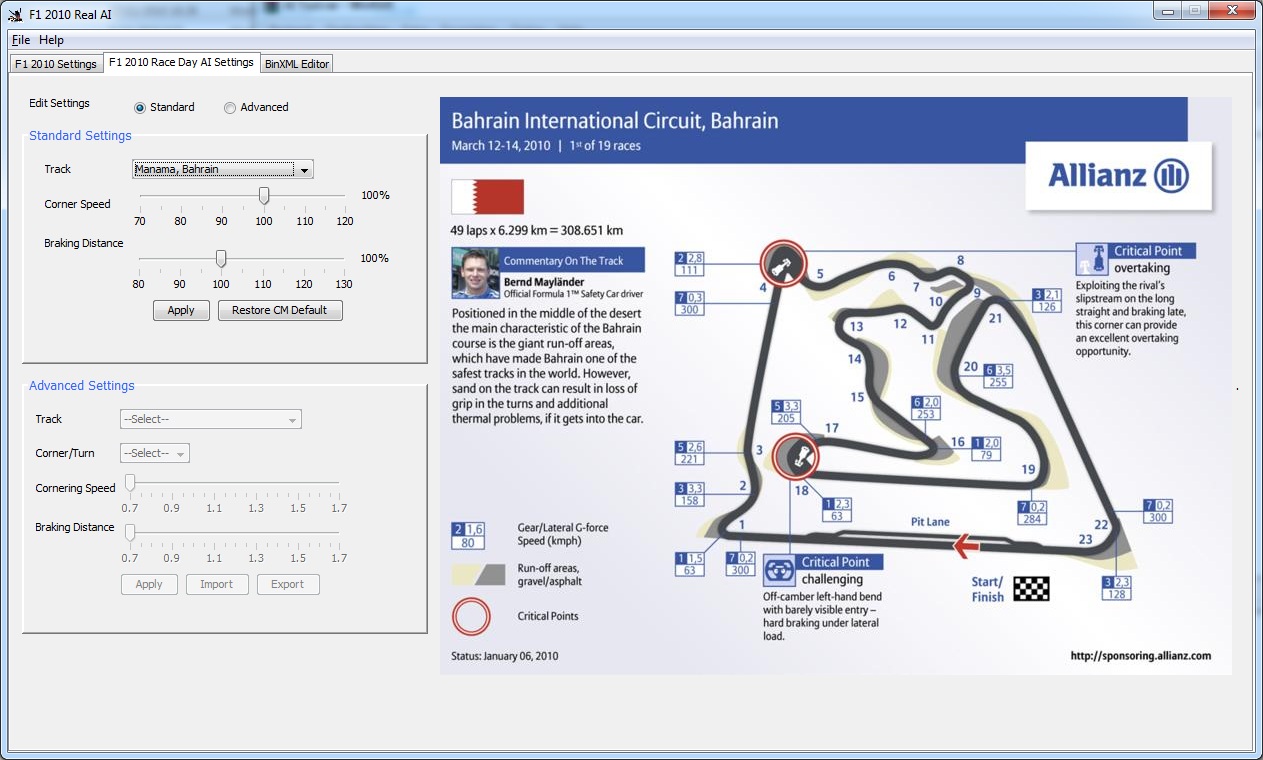1263x760 pixels.
Task: Click the gear box showing speed 253
Action: click(x=926, y=408)
